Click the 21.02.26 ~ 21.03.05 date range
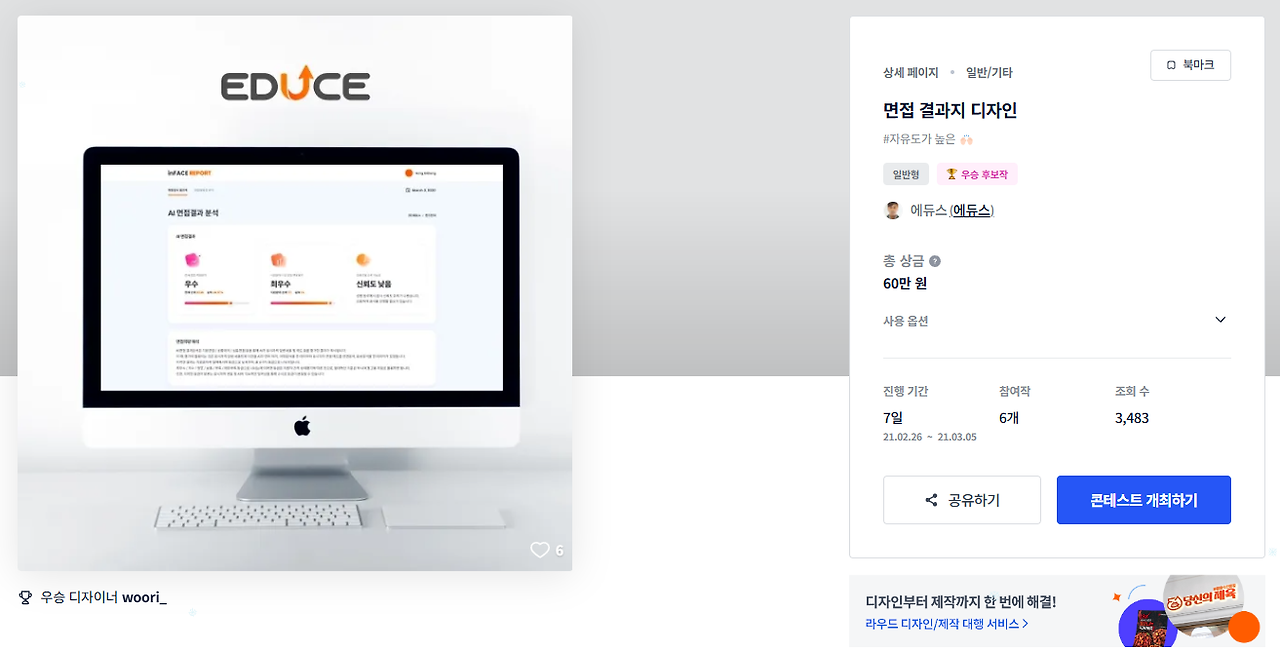Viewport: 1280px width, 651px height. [930, 437]
